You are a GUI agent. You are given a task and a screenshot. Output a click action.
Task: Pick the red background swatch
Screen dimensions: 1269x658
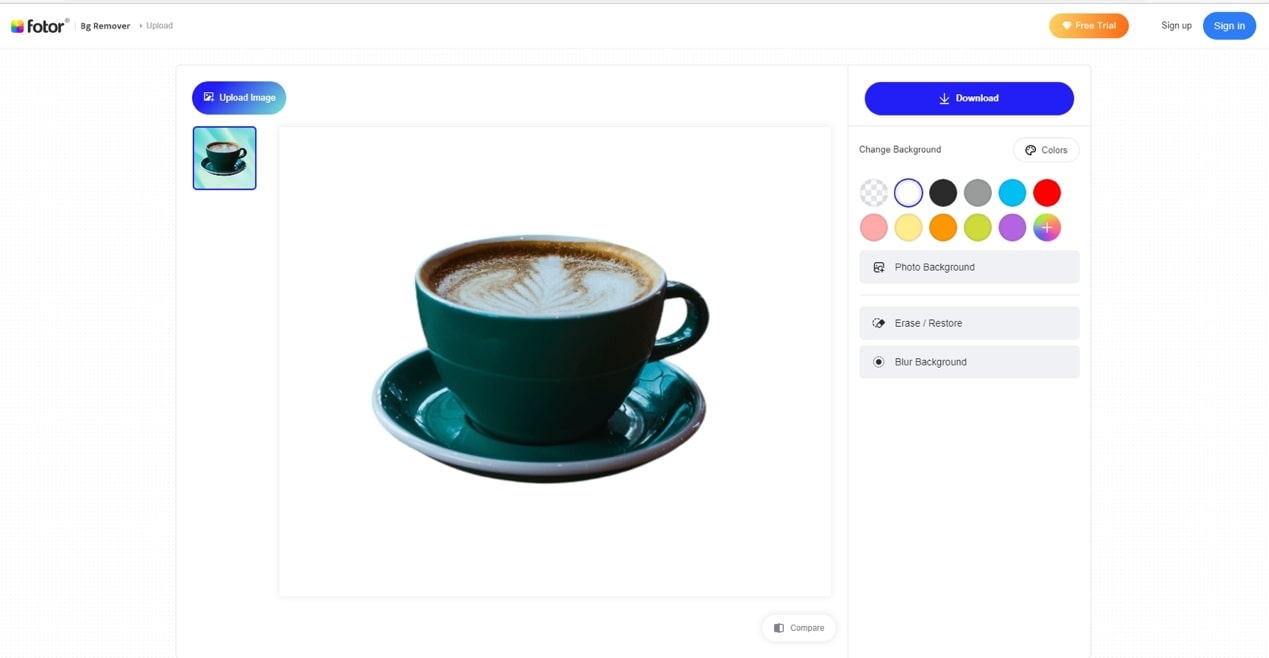click(1047, 193)
